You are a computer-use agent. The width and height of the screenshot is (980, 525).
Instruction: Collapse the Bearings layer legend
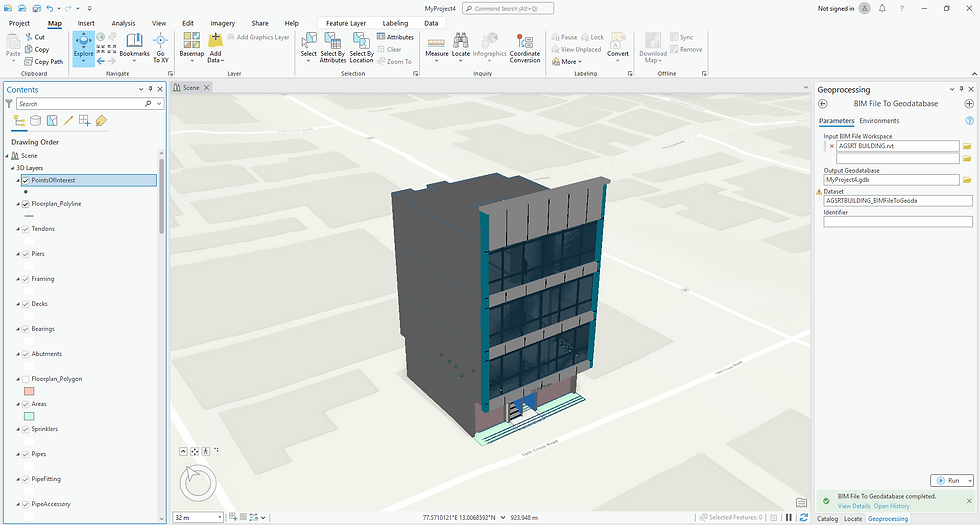(x=18, y=329)
